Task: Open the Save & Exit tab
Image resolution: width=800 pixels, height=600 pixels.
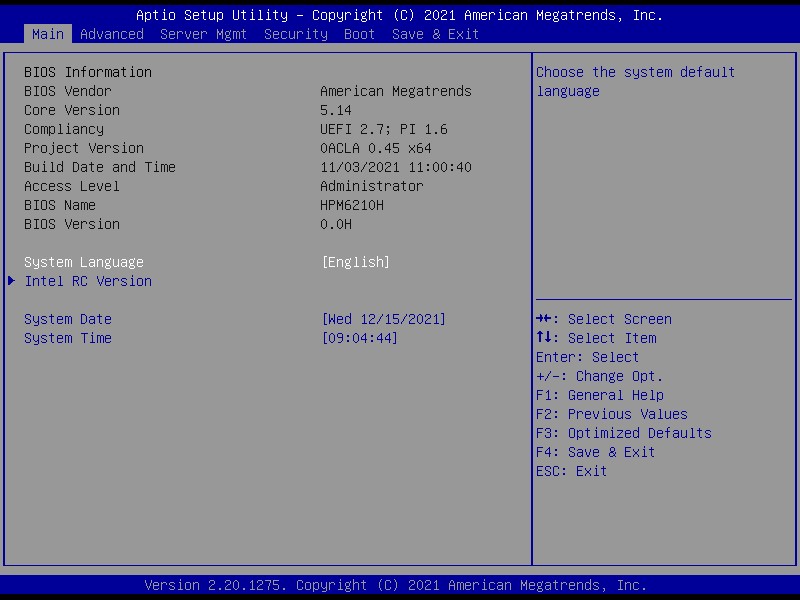Action: pyautogui.click(x=435, y=34)
